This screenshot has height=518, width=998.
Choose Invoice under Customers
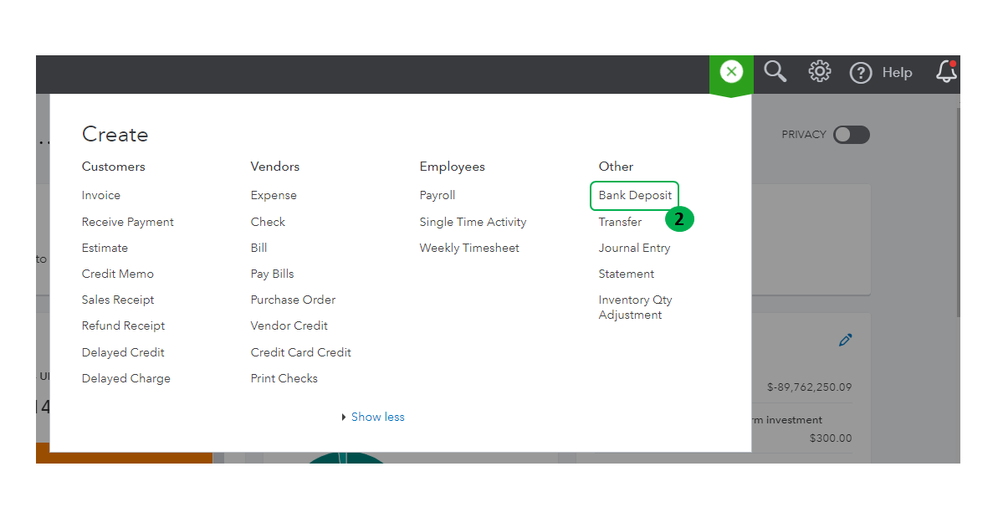tap(101, 196)
